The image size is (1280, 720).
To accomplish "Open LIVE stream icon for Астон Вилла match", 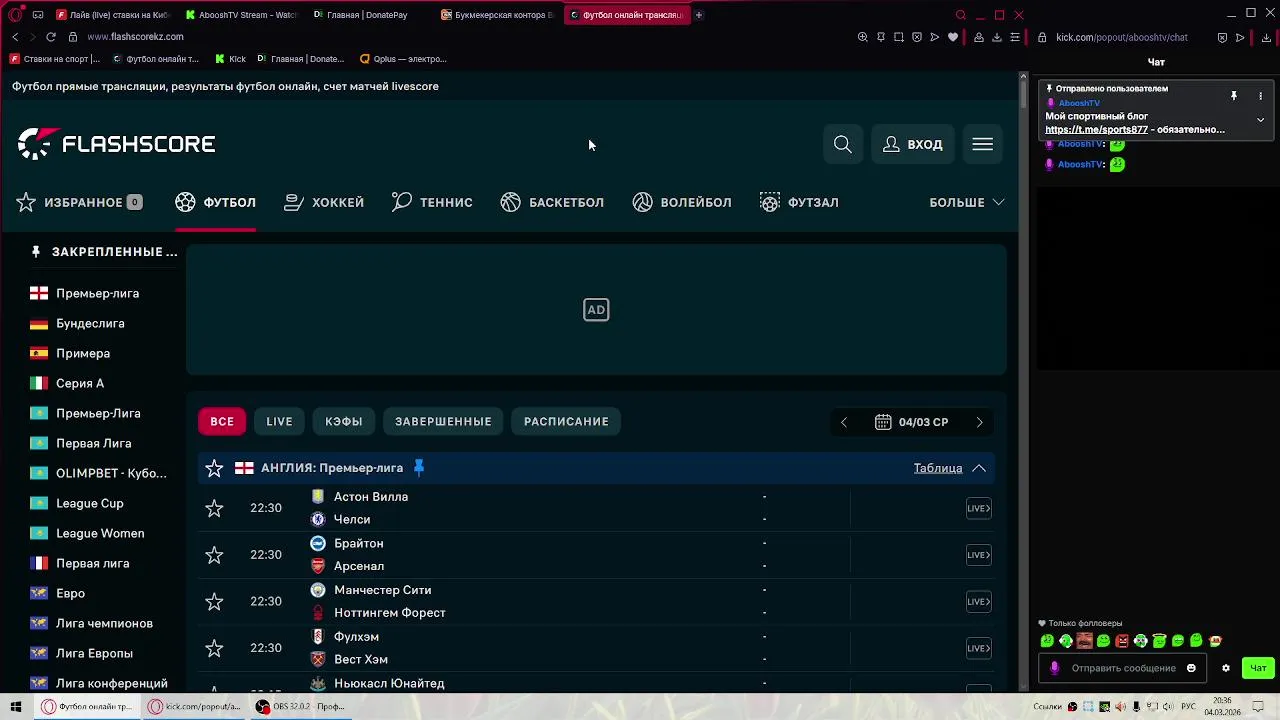I will coord(978,508).
